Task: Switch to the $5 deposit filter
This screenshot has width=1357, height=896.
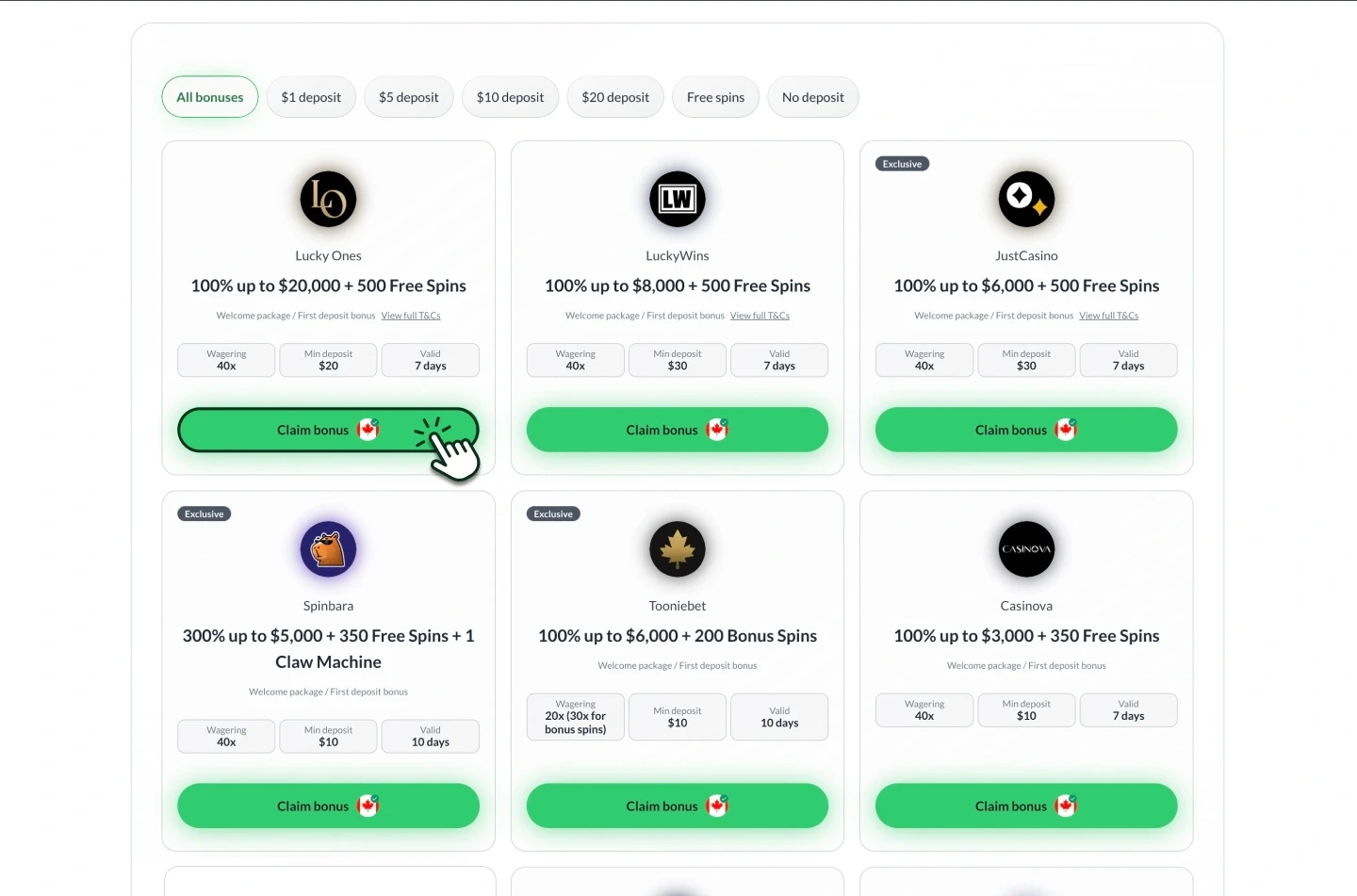Action: point(409,97)
